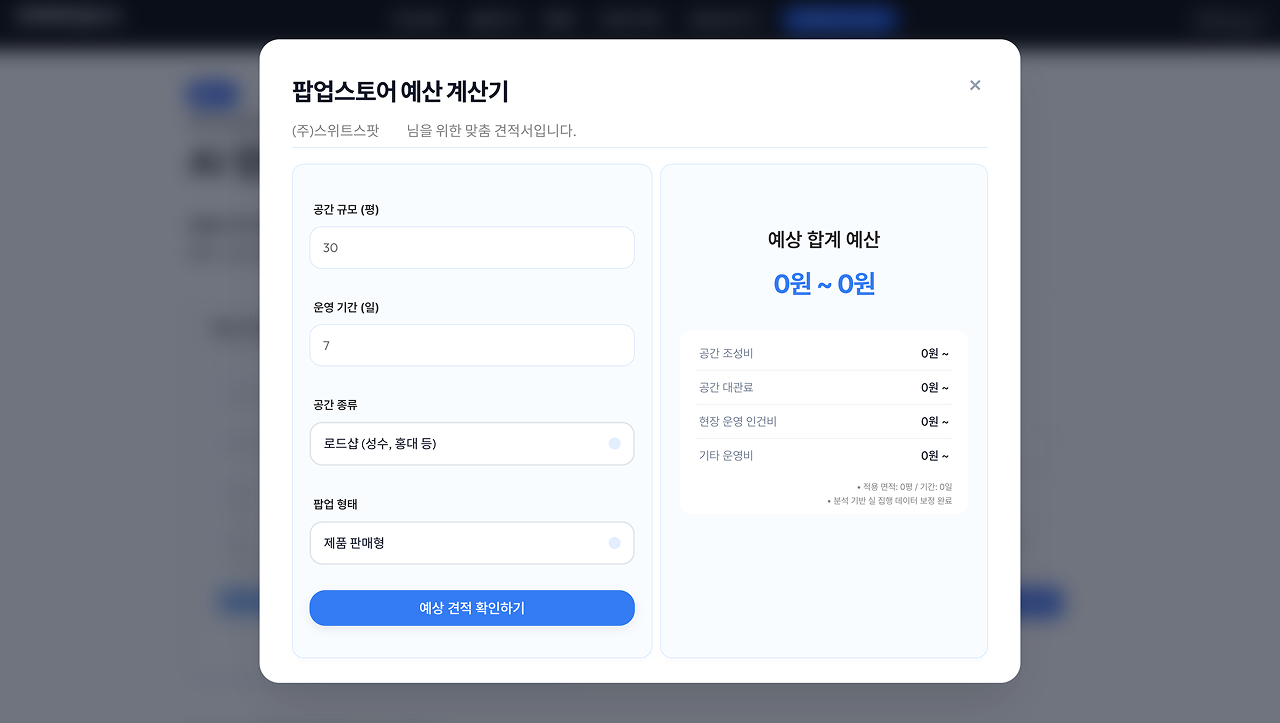Click the round indicator in 공간 종류 dropdown
The width and height of the screenshot is (1280, 723).
(614, 444)
